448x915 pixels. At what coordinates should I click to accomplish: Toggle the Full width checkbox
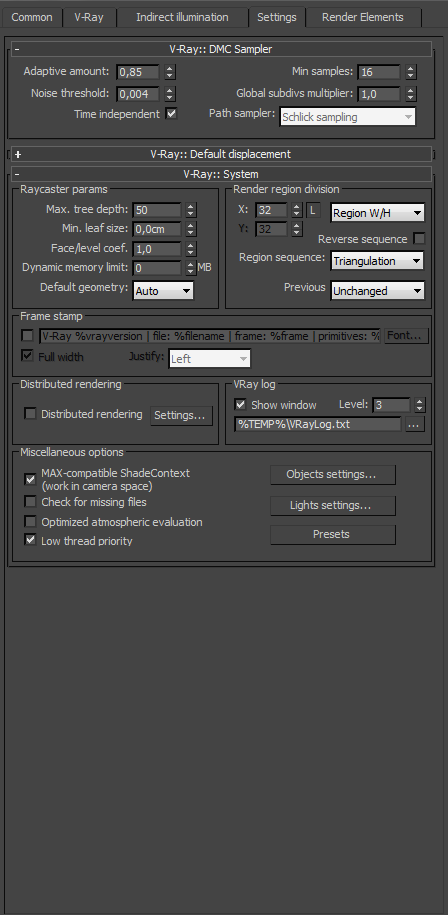tap(27, 355)
